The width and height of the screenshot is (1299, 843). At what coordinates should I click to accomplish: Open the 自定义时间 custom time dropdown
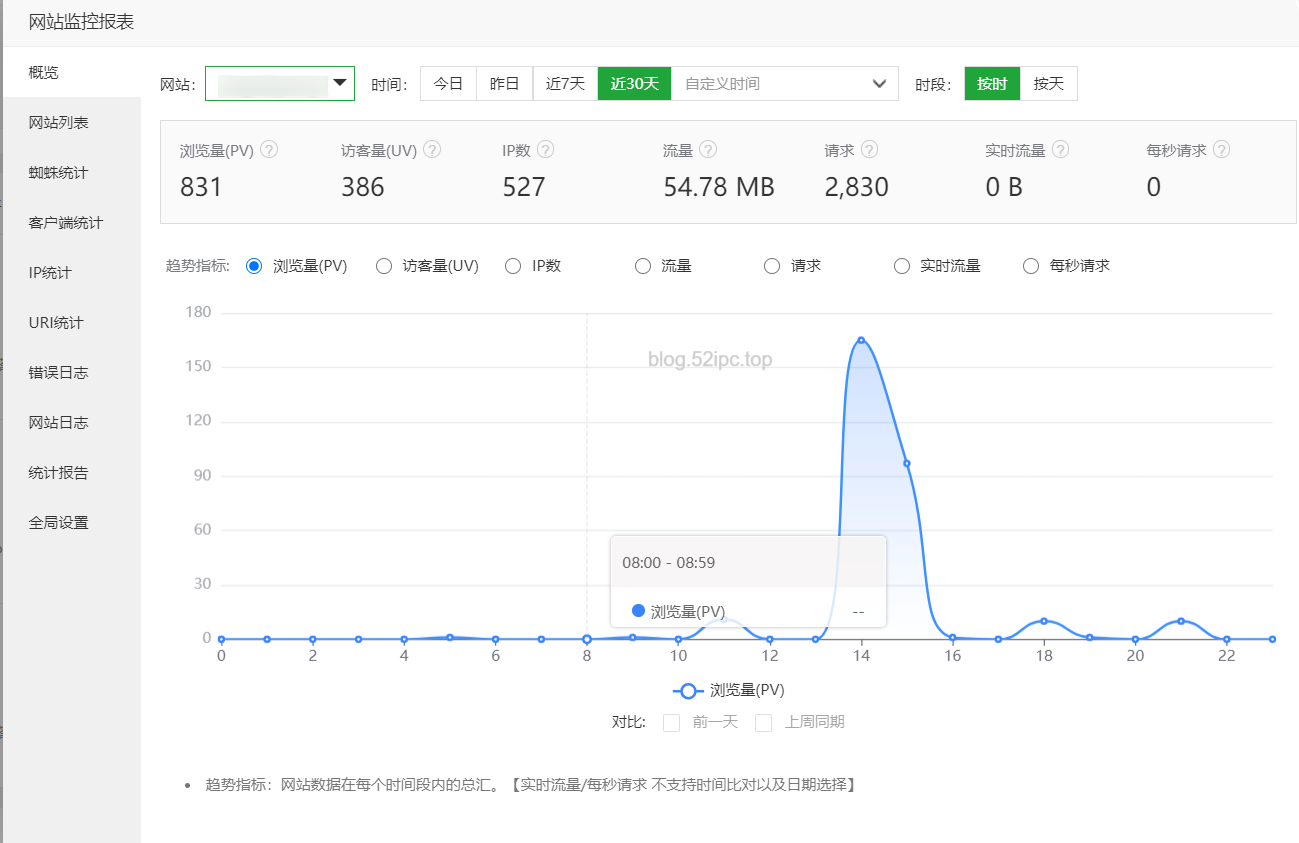point(785,84)
